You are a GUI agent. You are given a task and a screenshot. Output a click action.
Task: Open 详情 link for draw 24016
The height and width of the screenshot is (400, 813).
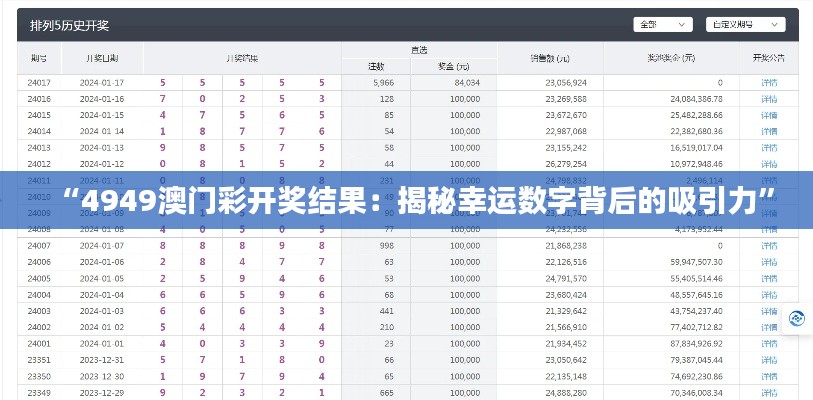pyautogui.click(x=768, y=99)
